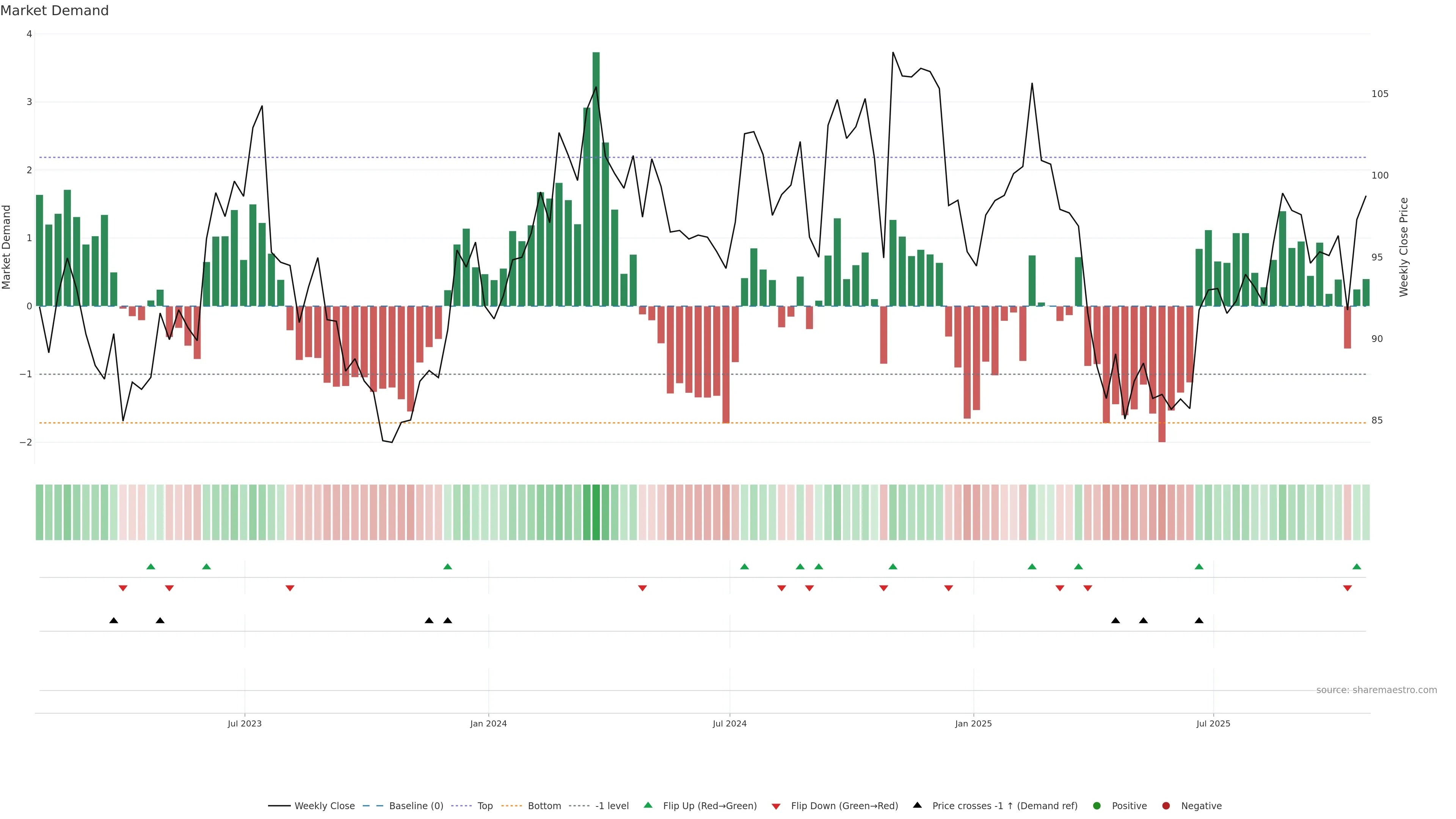
Task: Hide the Top dotted line legend item
Action: tap(485, 805)
